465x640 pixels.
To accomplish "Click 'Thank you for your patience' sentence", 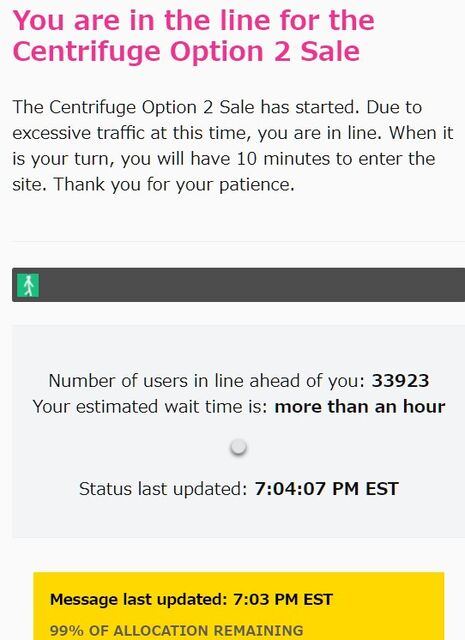I will pos(174,184).
